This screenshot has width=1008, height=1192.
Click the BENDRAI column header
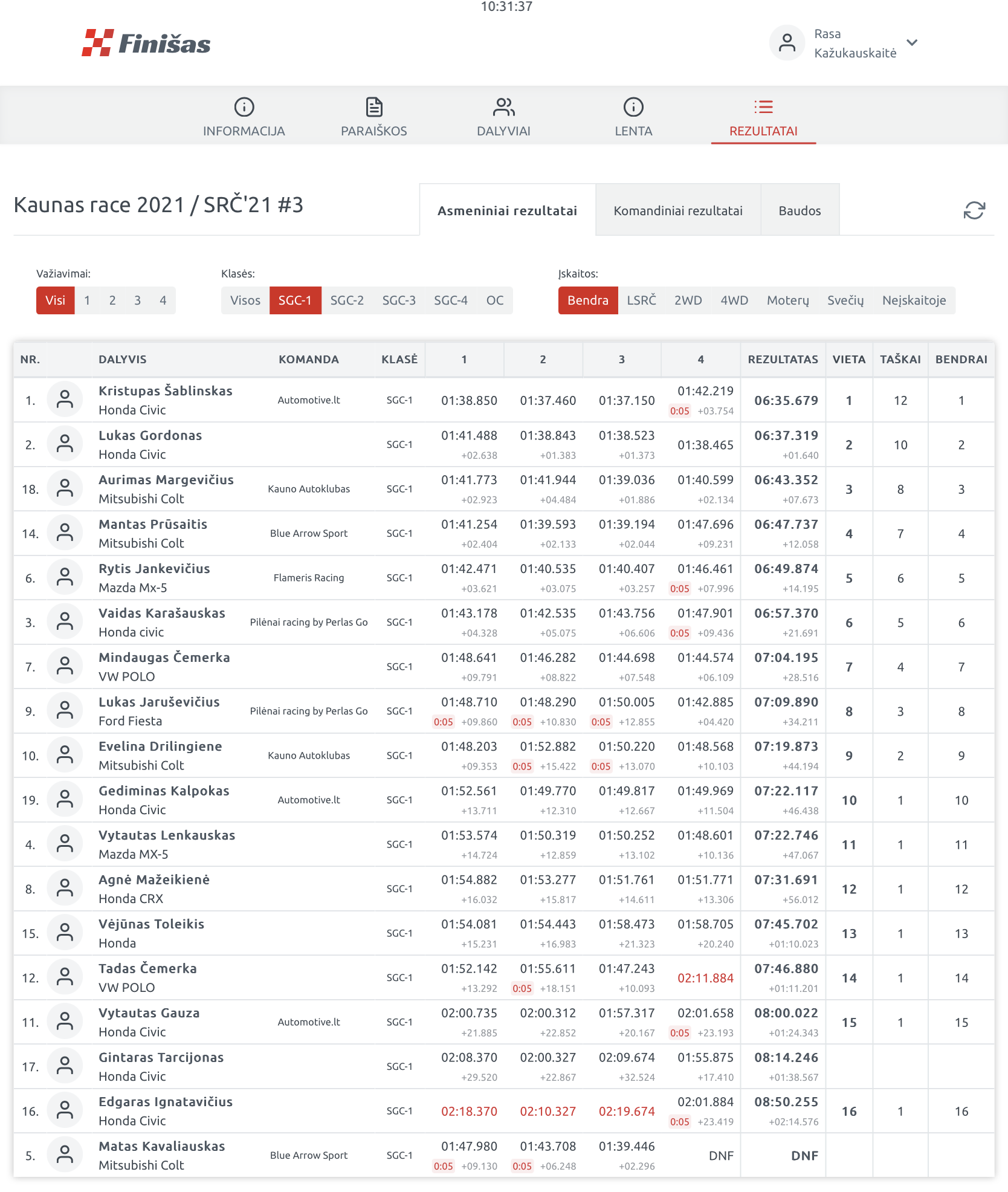click(x=961, y=359)
